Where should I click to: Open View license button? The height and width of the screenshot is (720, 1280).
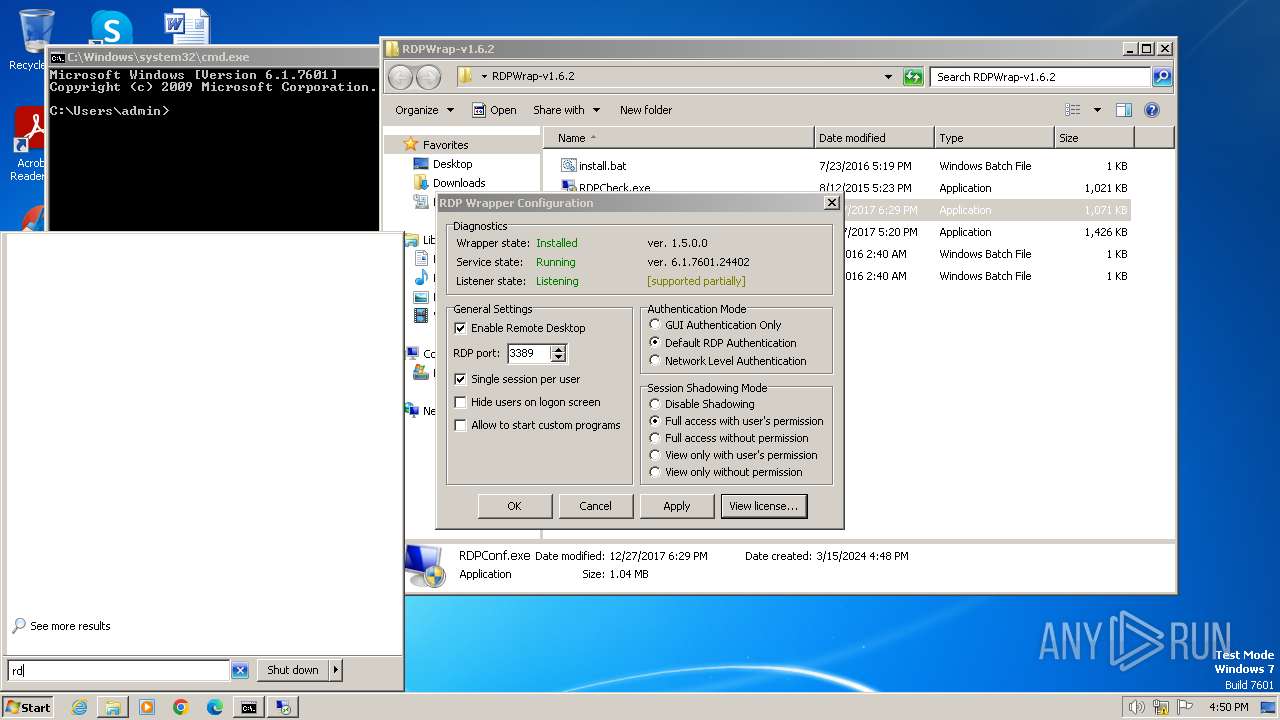763,506
